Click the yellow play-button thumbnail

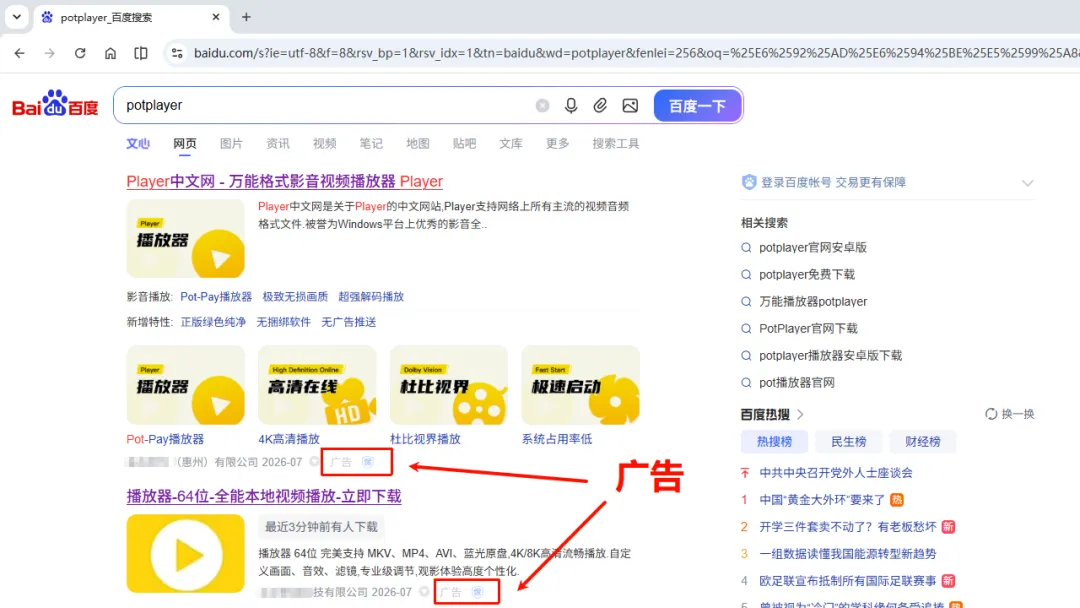185,554
